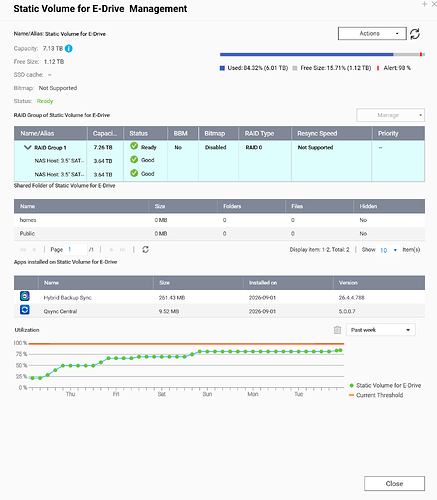437x500 pixels.
Task: Click the RAID Type column header
Action: tap(265, 133)
